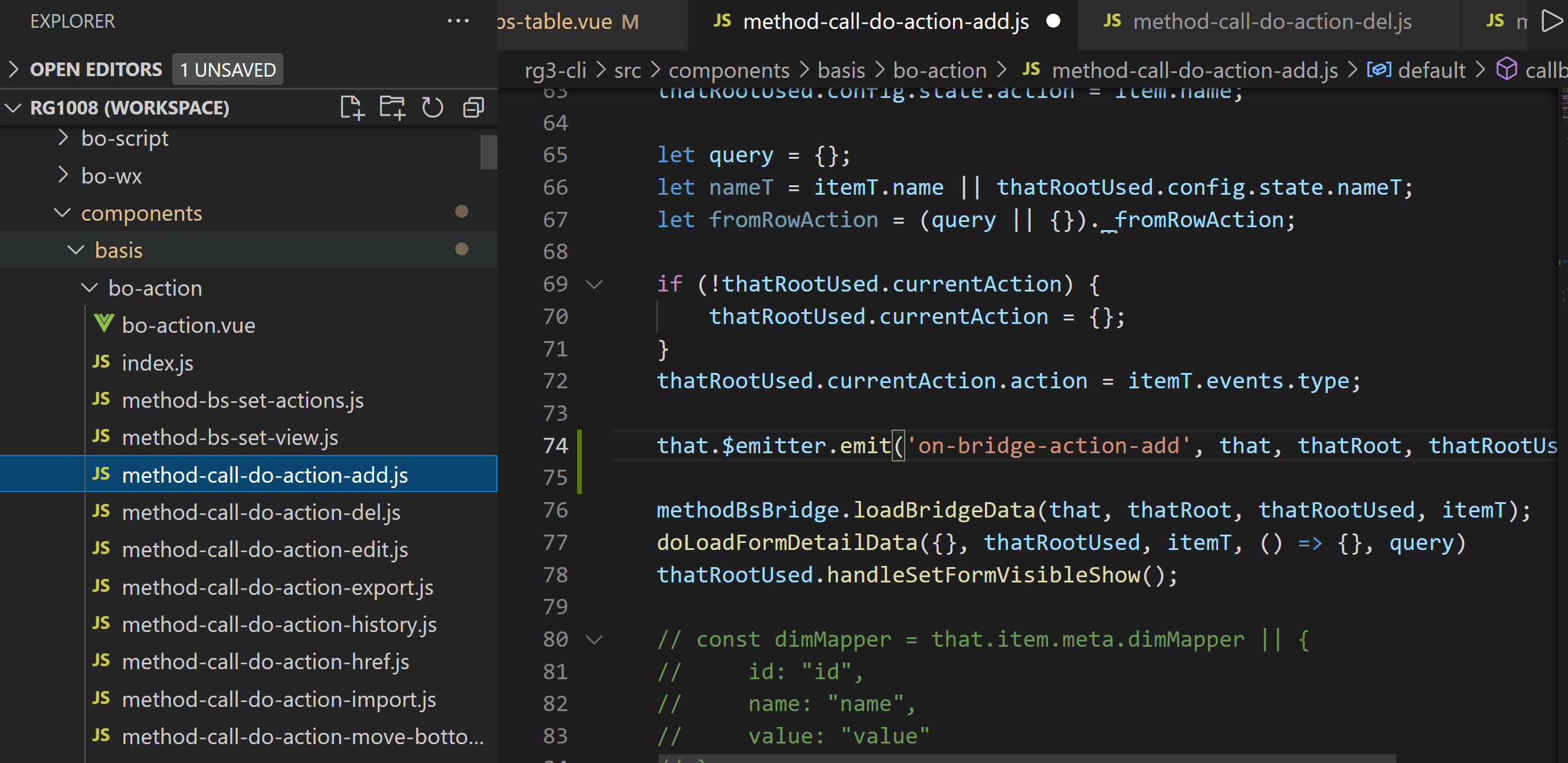Screen dimensions: 1568x763
Task: Click the New Folder icon in workspace header
Action: (x=392, y=108)
